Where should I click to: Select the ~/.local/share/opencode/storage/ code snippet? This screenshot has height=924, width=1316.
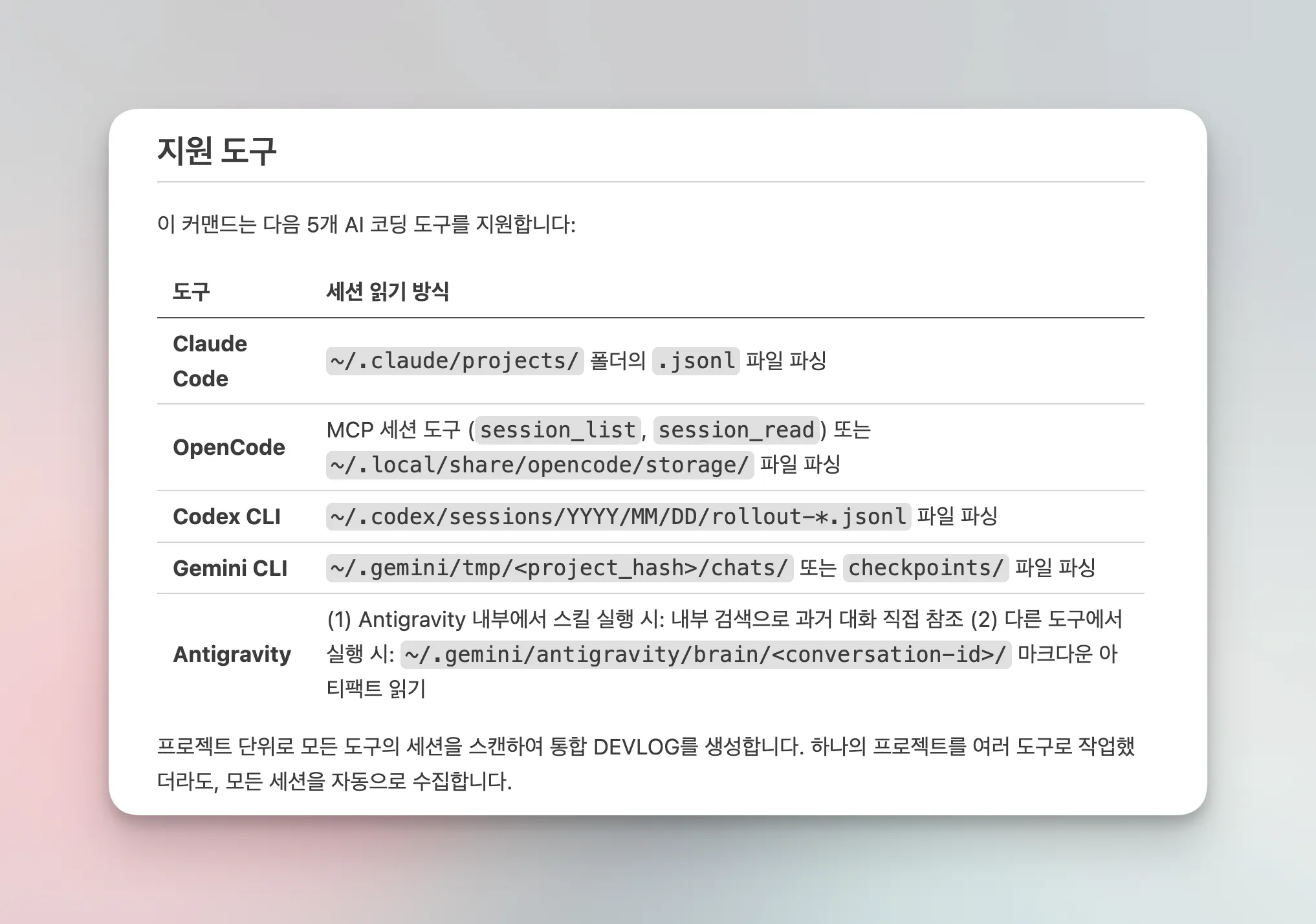click(540, 463)
